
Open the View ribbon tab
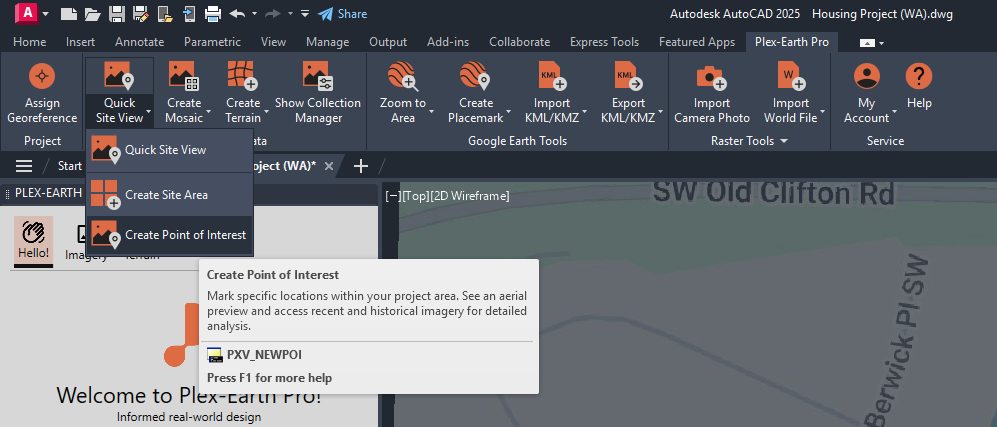point(273,42)
